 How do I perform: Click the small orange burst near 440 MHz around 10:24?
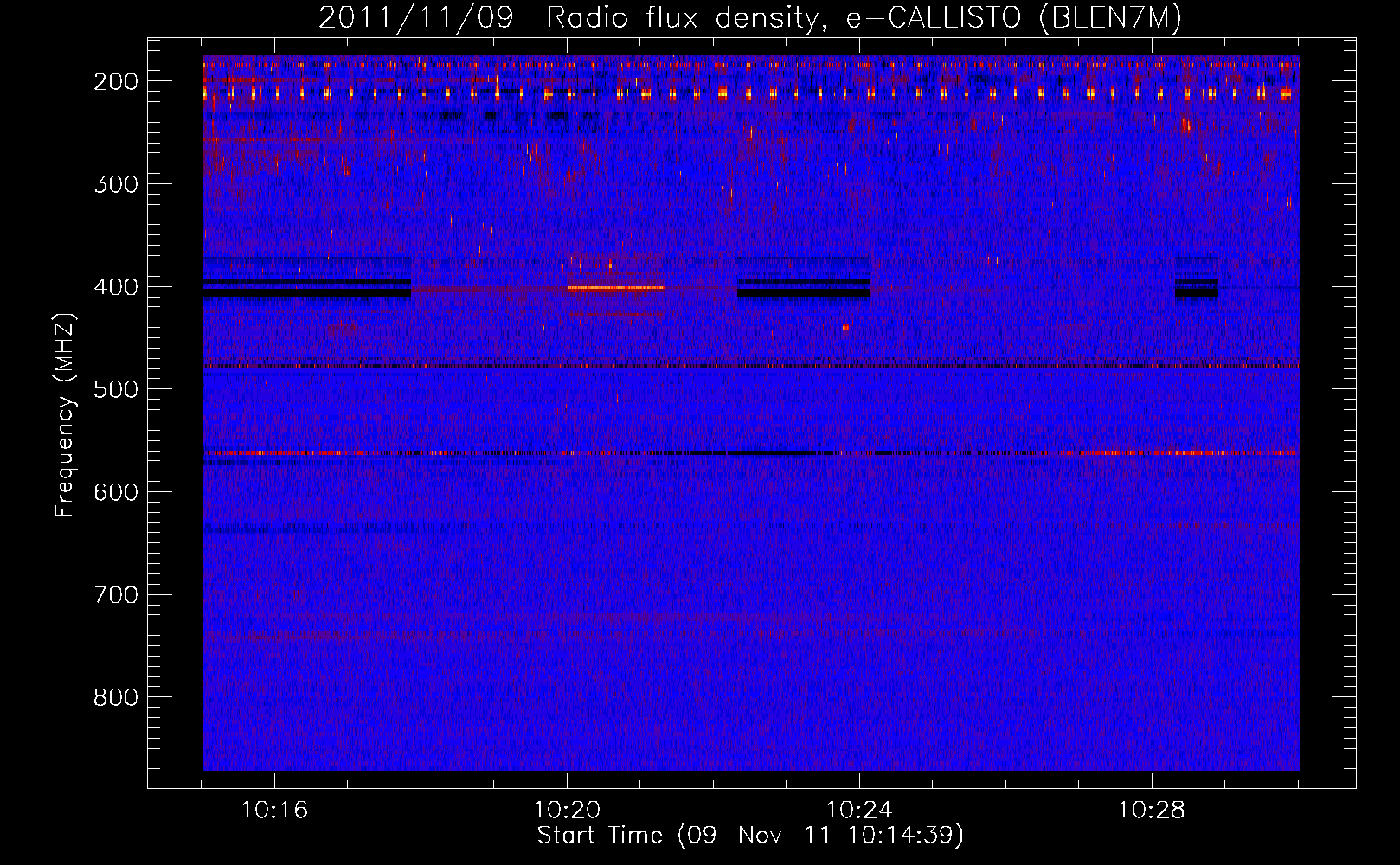846,327
